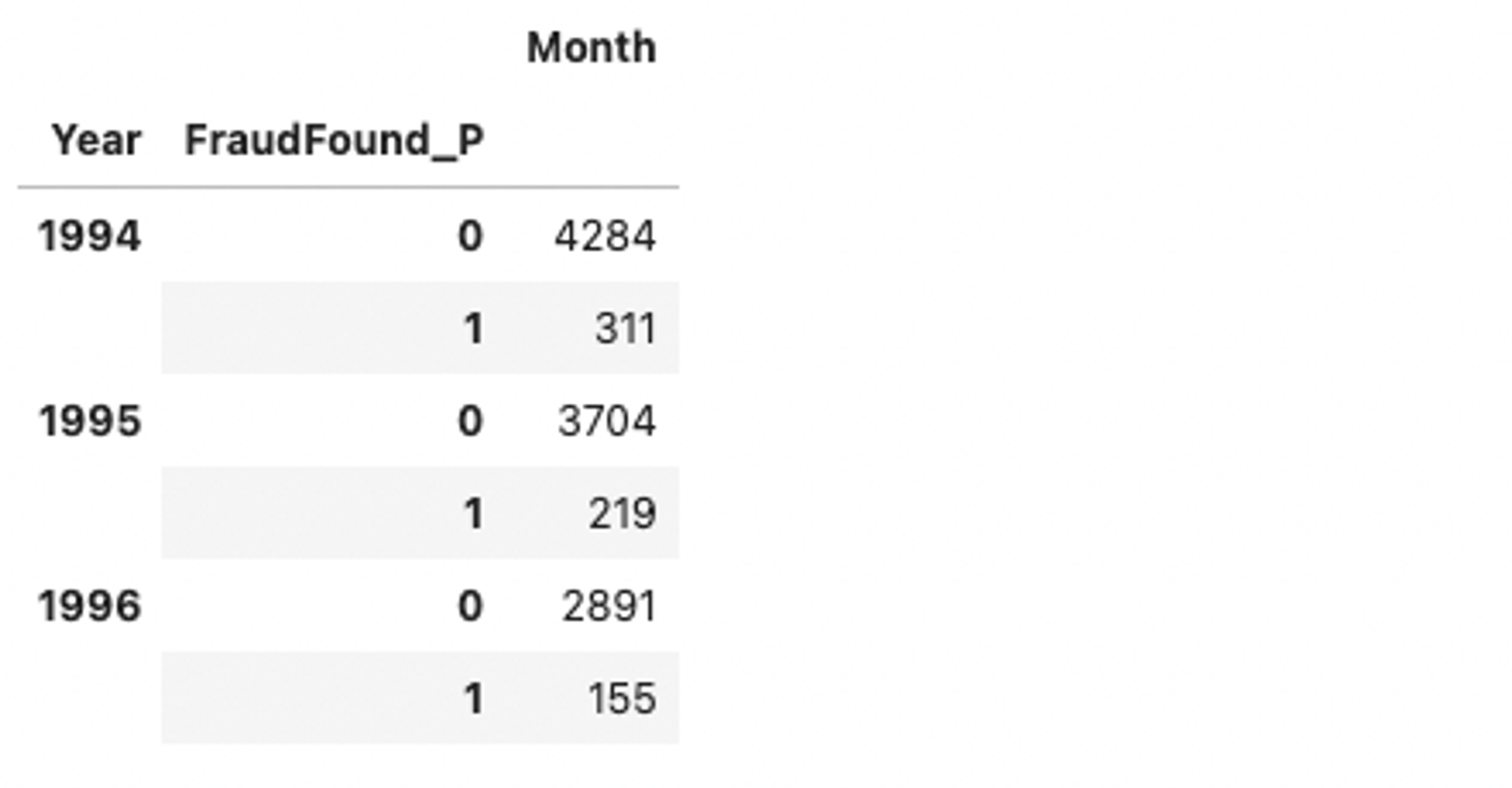Screen dimensions: 1512x788
Task: Select FraudFound_P 0 label for 1994
Action: pos(470,236)
